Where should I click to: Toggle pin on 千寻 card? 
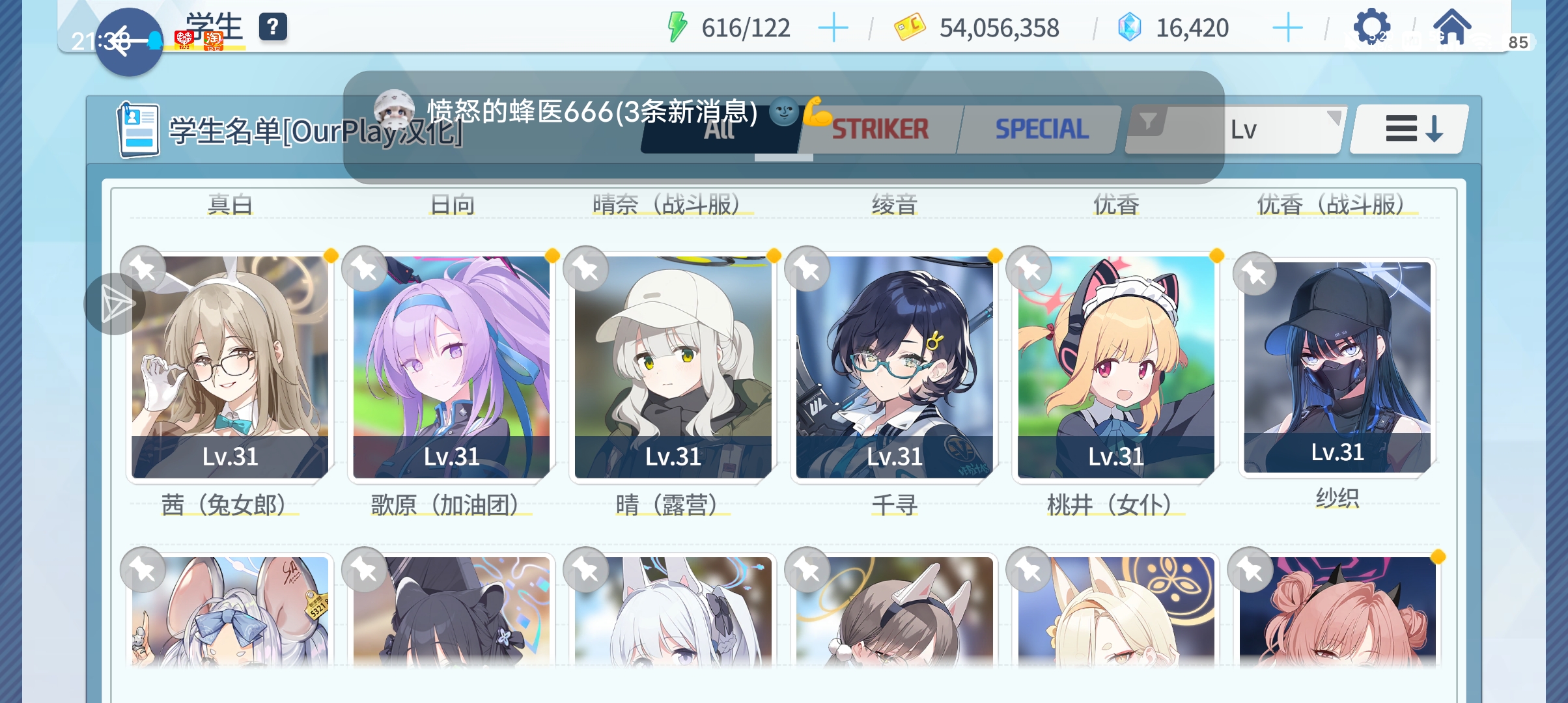[807, 268]
